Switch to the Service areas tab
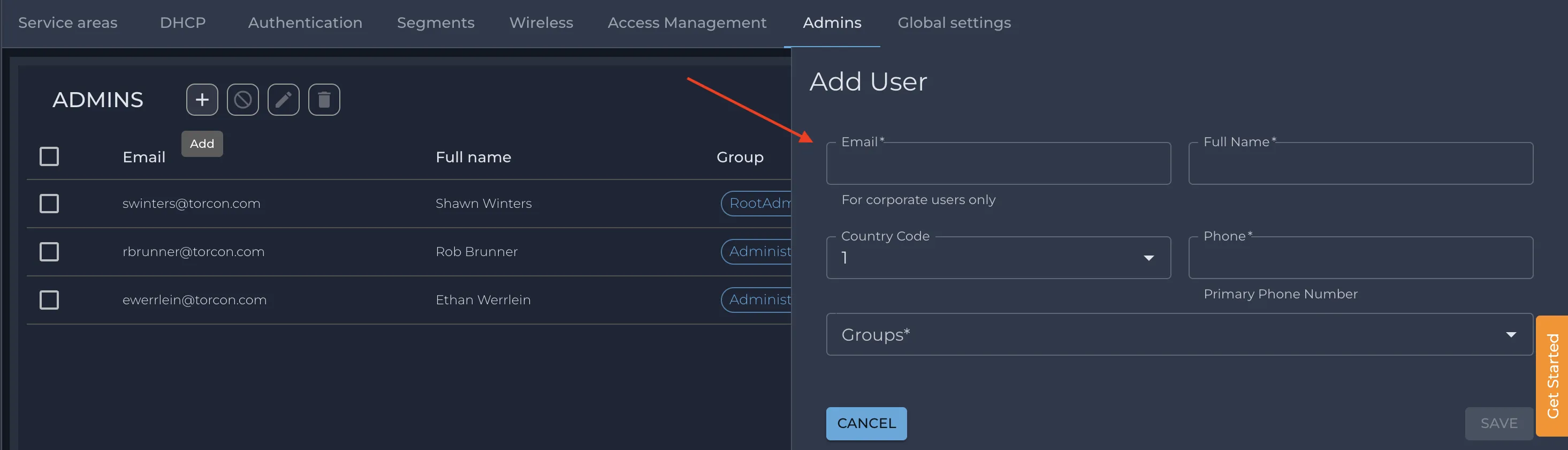Viewport: 1568px width, 450px height. 67,22
